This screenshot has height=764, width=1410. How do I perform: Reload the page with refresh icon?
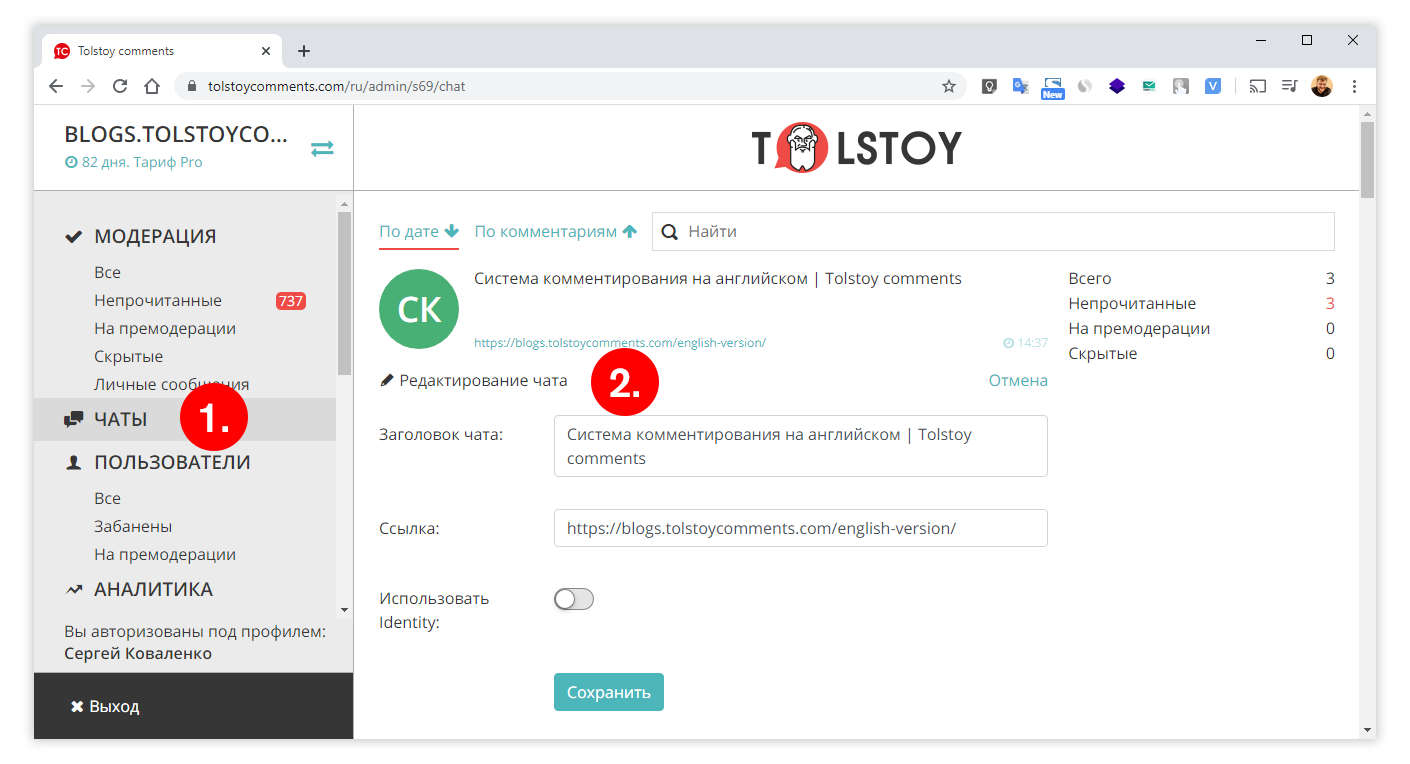pyautogui.click(x=120, y=86)
